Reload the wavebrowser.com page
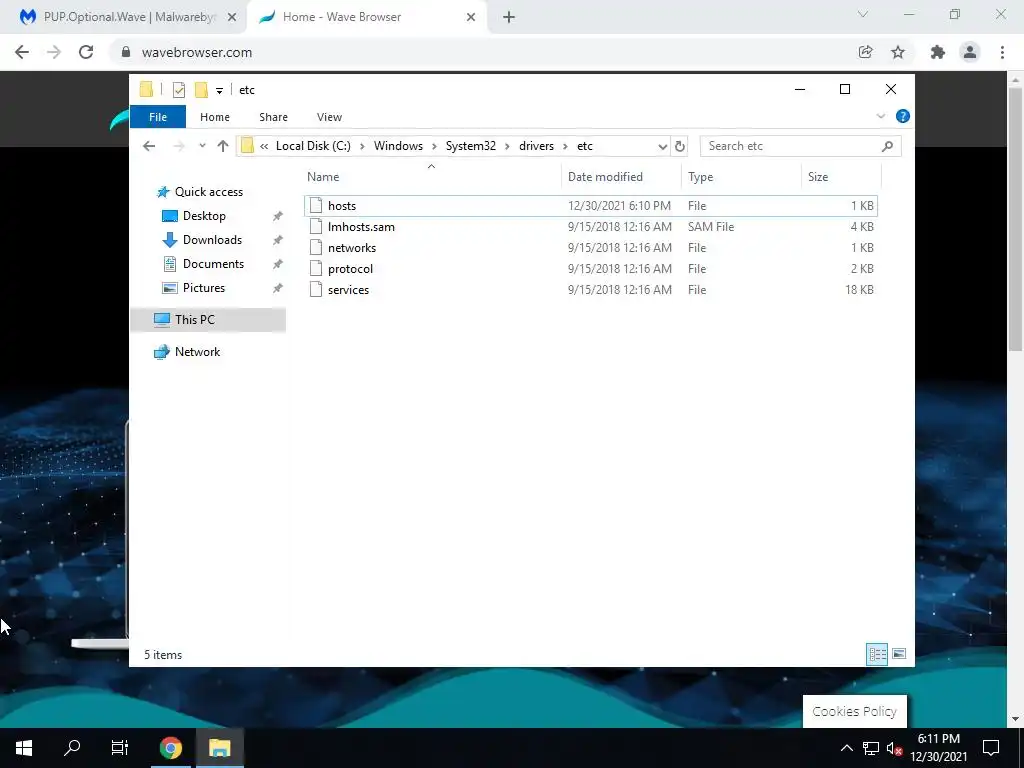 point(86,52)
